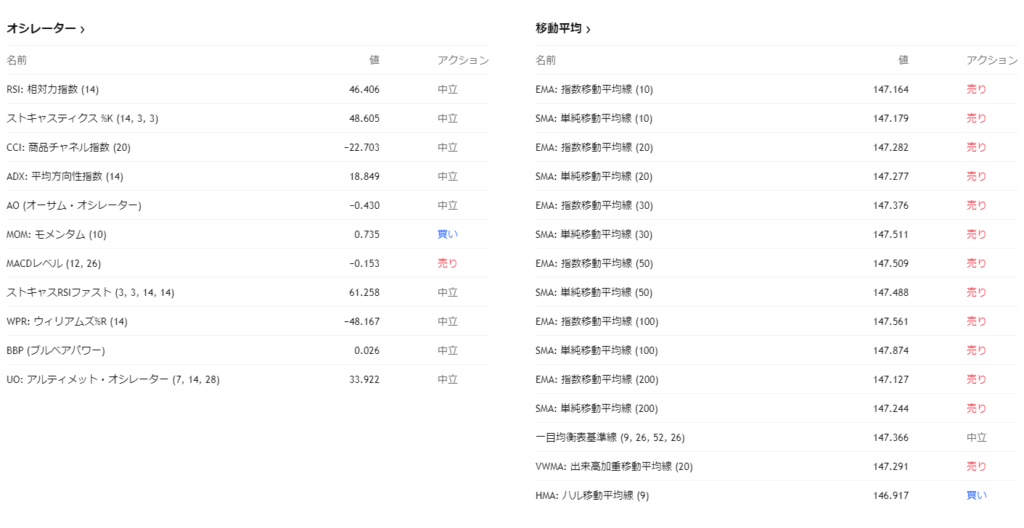
Task: Select the UO: アルティメット・オシレーター row label
Action: click(113, 380)
